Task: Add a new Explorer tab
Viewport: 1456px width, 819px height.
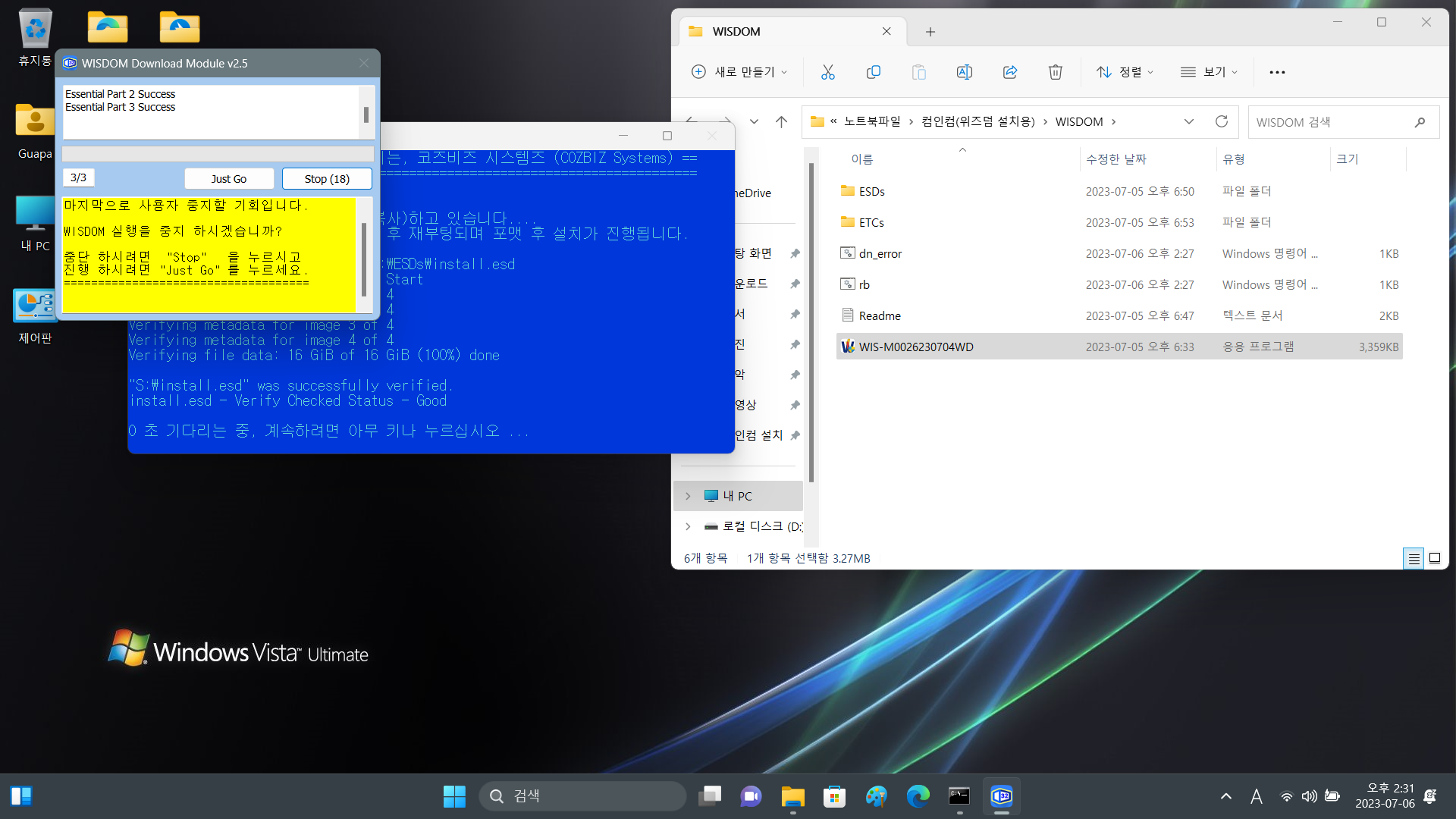Action: [x=930, y=31]
